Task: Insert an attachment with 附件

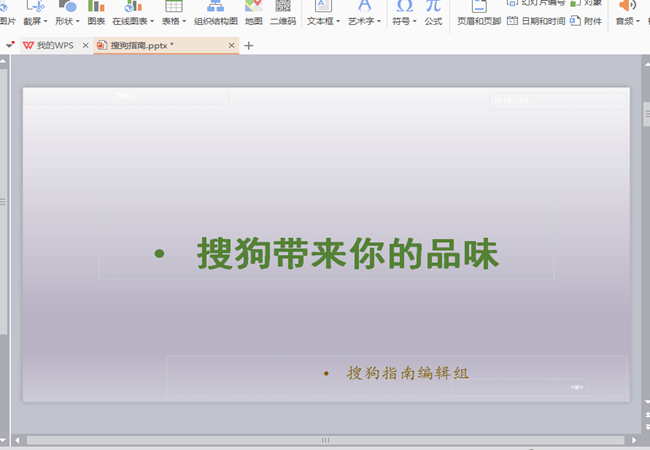Action: click(x=586, y=21)
